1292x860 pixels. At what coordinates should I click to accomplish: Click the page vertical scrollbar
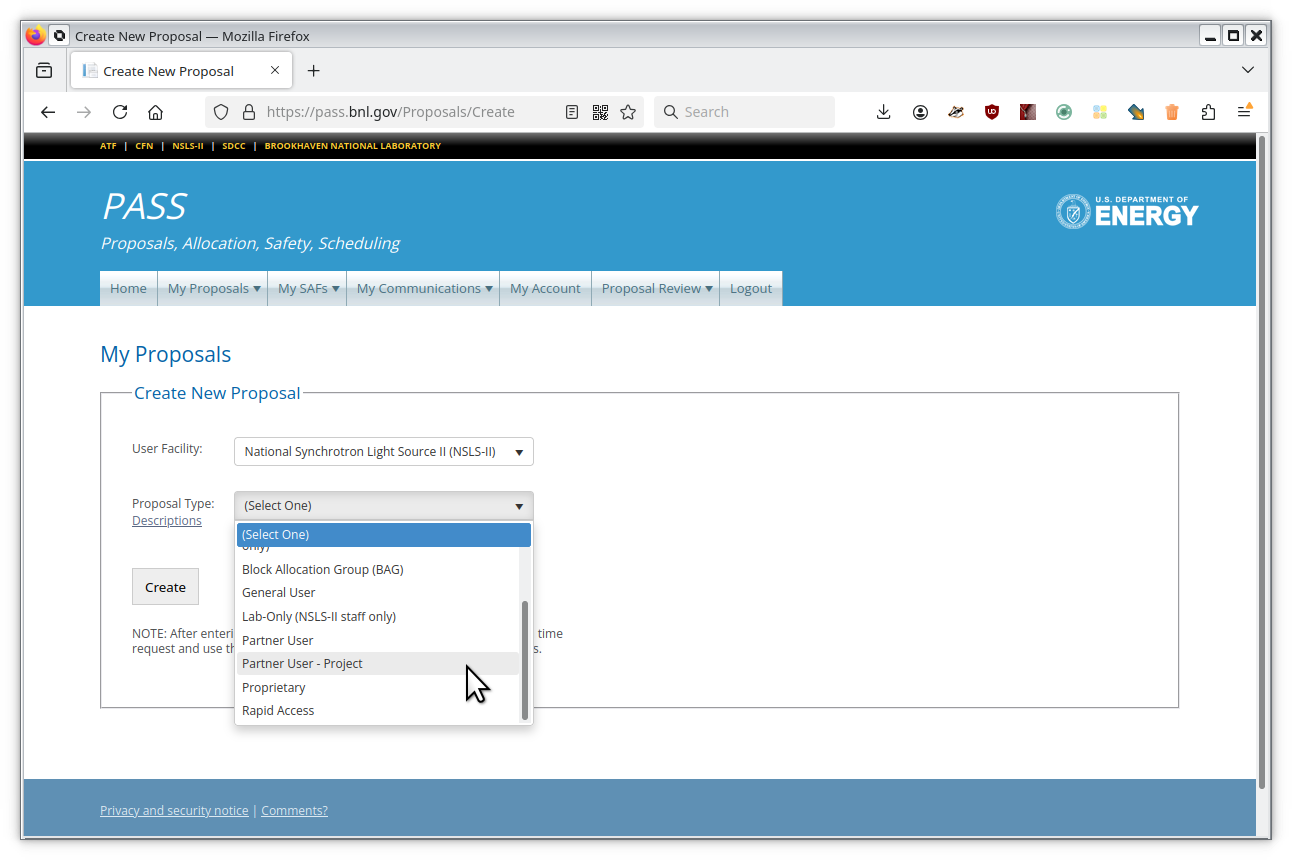click(x=1262, y=462)
